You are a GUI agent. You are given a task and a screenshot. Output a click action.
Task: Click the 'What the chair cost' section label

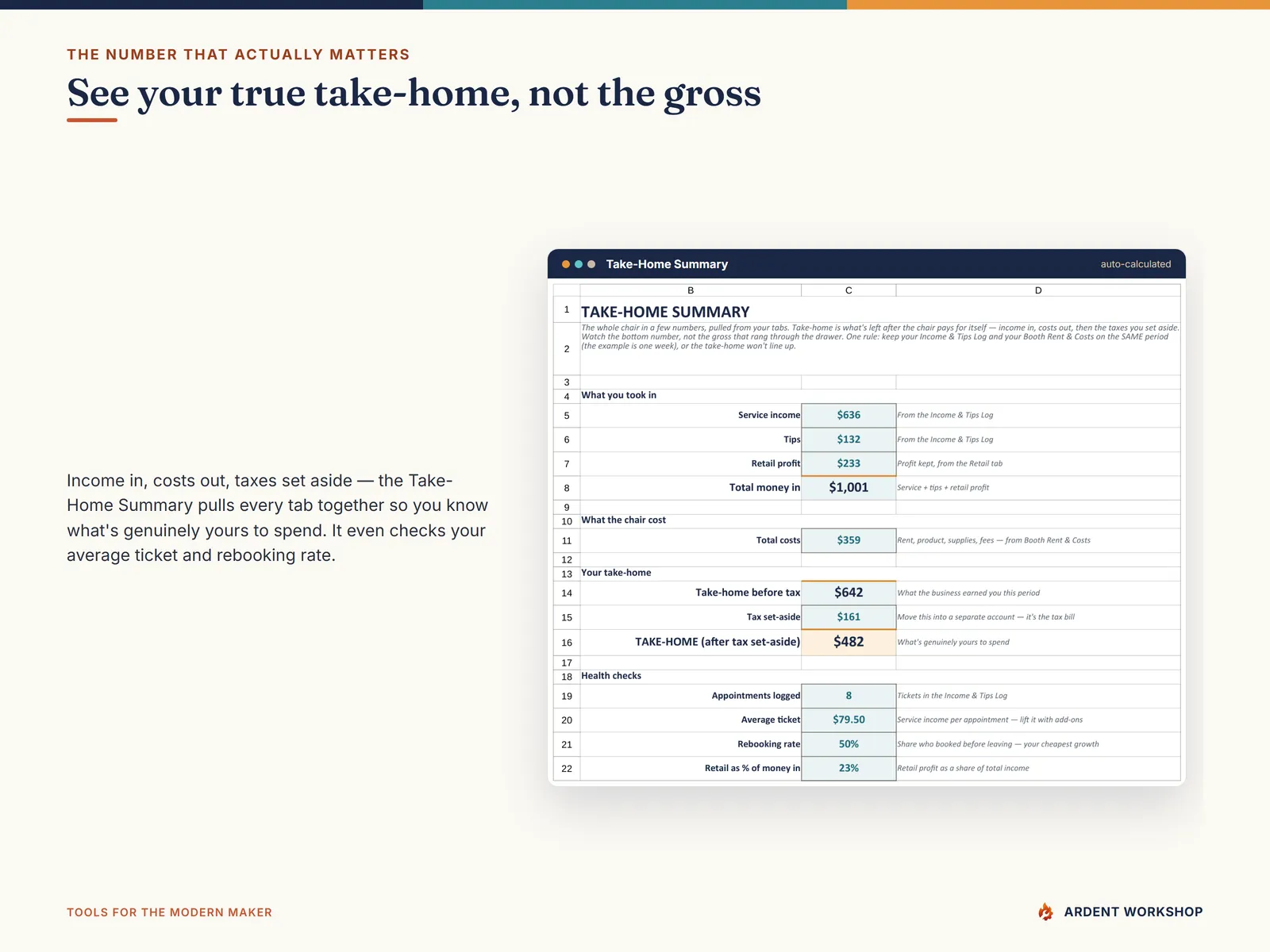click(624, 520)
